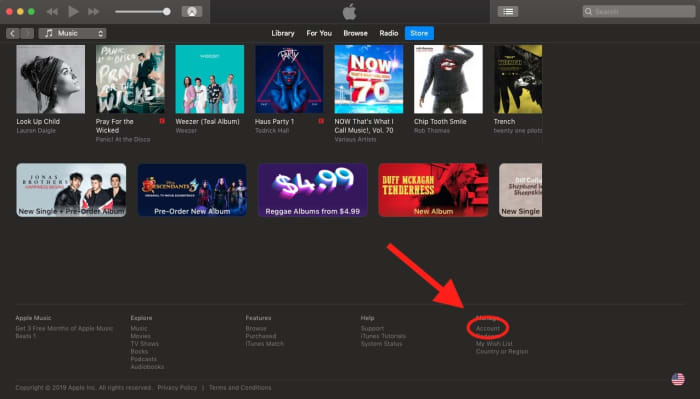This screenshot has width=700, height=399.
Task: Open the Jonas Brothers New Single banner
Action: pyautogui.click(x=71, y=190)
